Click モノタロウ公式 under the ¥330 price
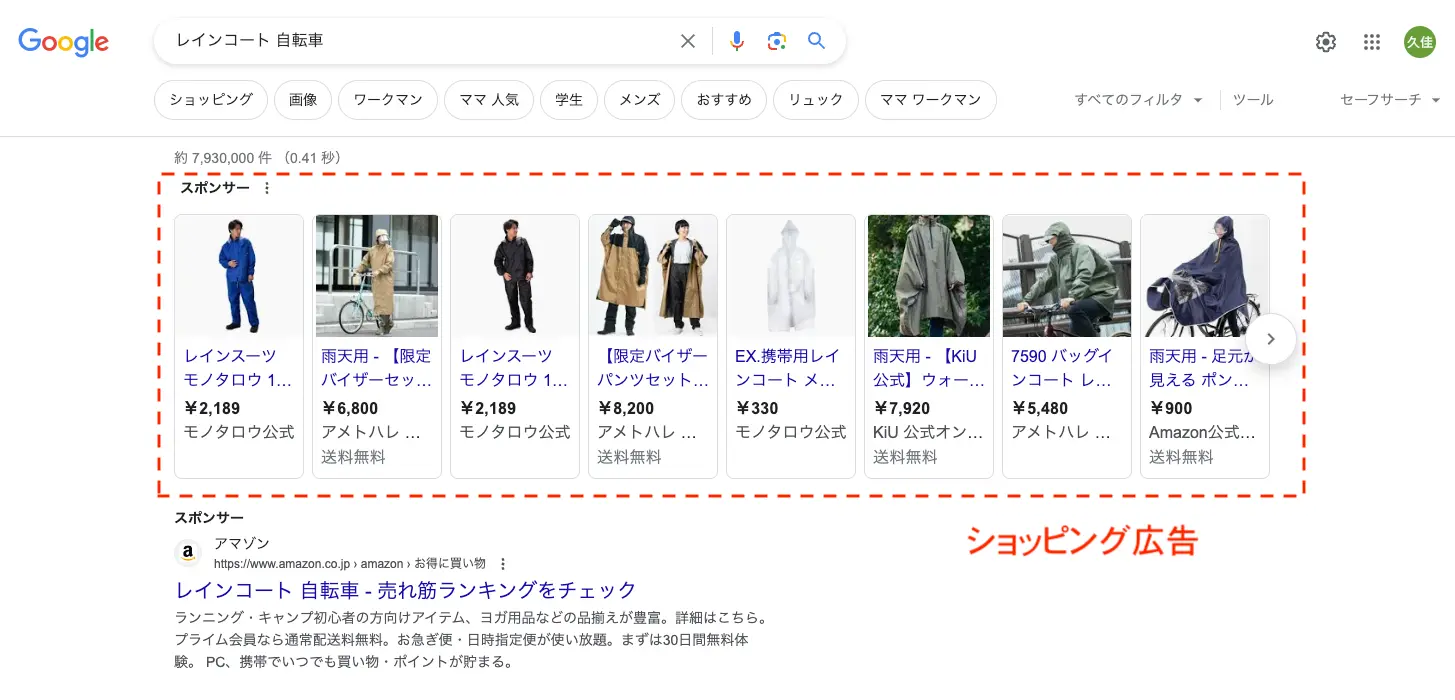1455x700 pixels. pos(791,432)
